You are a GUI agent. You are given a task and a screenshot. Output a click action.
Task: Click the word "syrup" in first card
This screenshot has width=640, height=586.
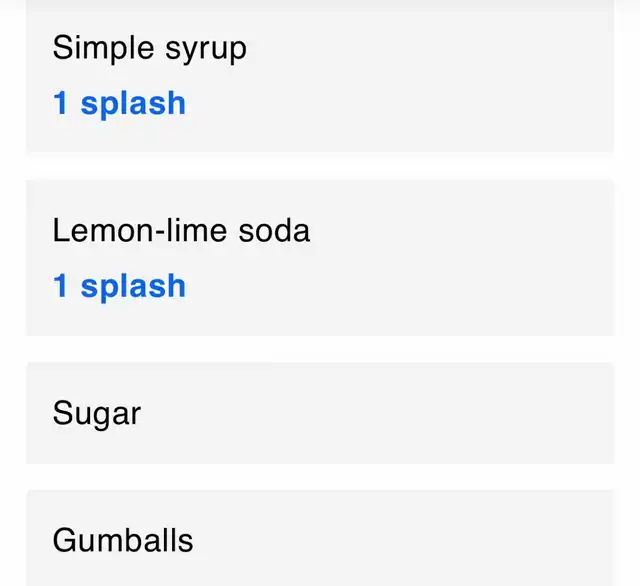coord(206,51)
